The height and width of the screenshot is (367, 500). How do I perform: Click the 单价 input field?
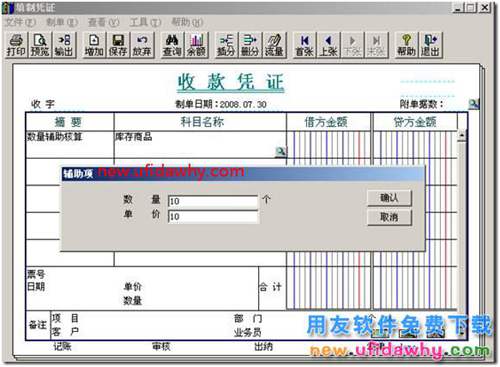click(213, 217)
